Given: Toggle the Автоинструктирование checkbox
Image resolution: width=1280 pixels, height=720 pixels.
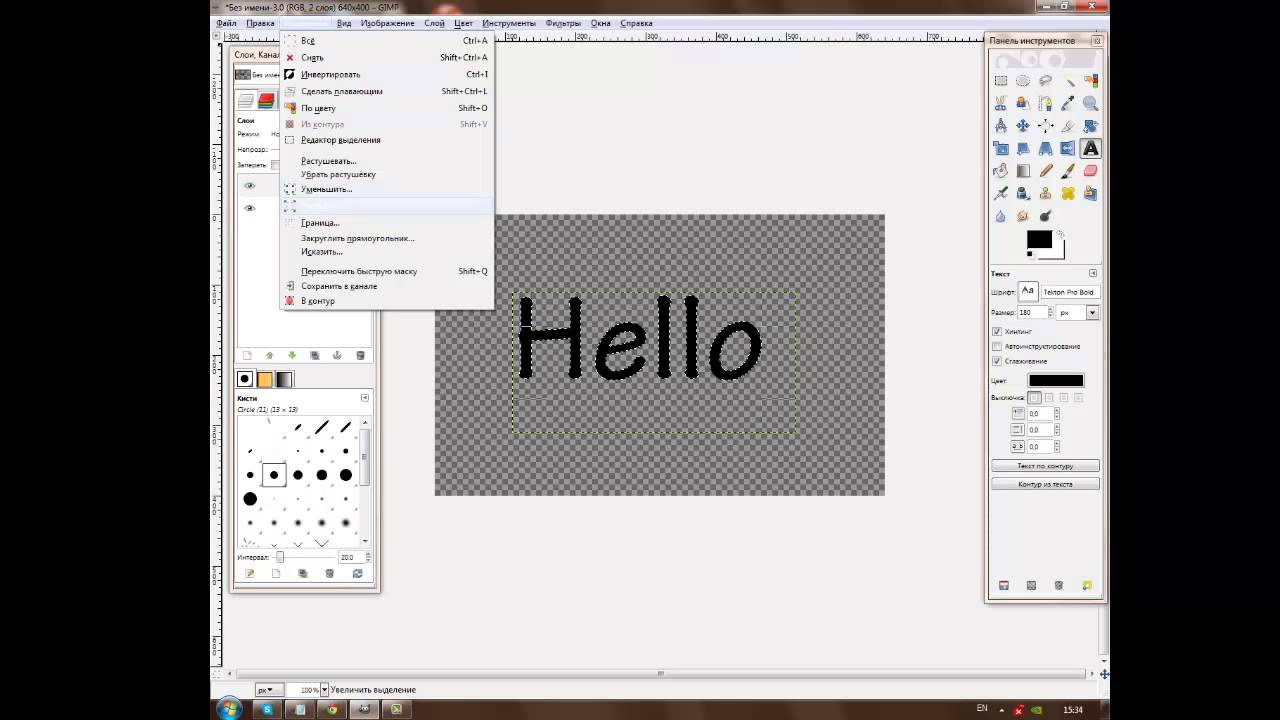Looking at the screenshot, I should click(997, 346).
